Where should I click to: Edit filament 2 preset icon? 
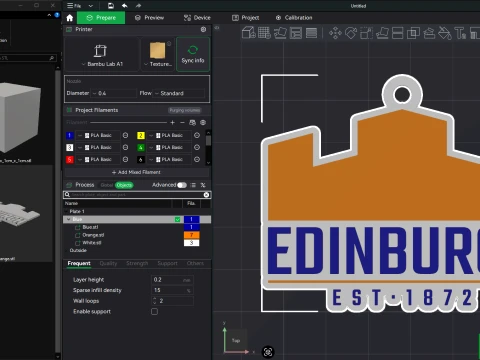click(197, 135)
